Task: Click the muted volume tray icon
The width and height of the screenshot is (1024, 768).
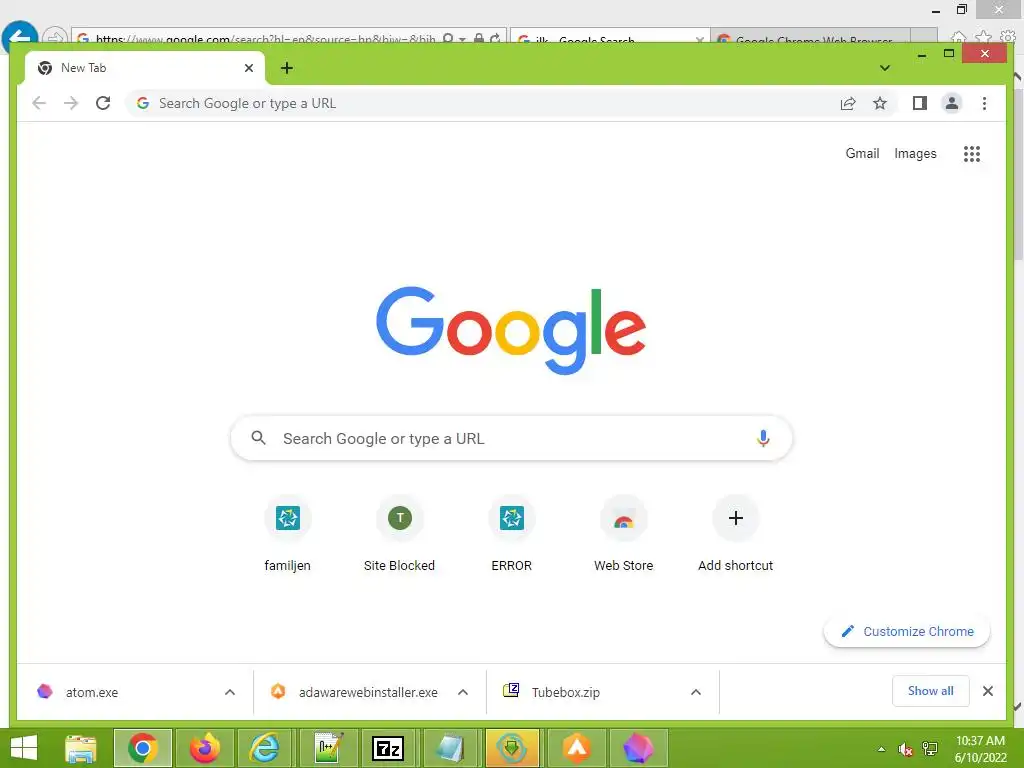Action: pos(905,750)
